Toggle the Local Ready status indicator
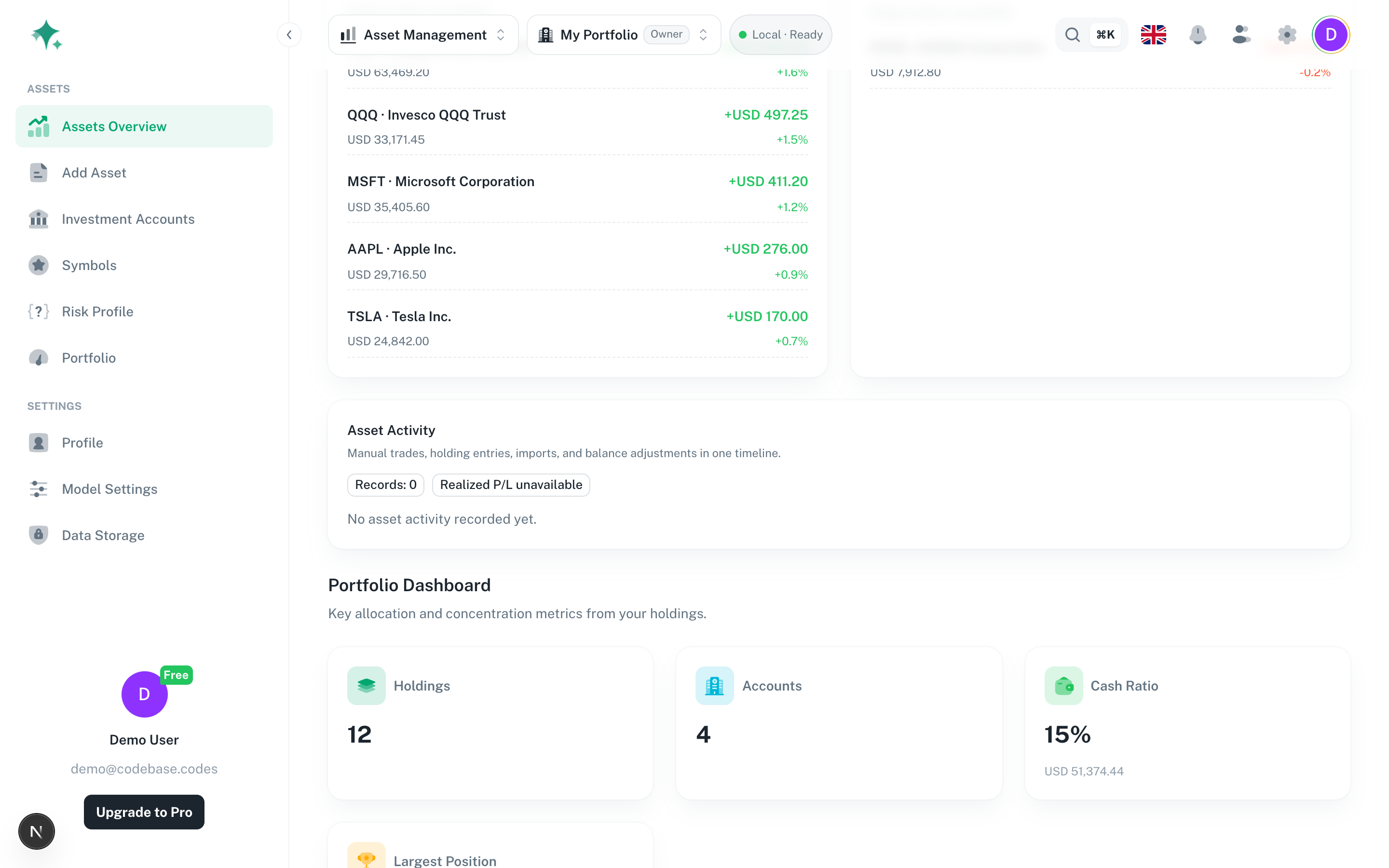 [780, 34]
